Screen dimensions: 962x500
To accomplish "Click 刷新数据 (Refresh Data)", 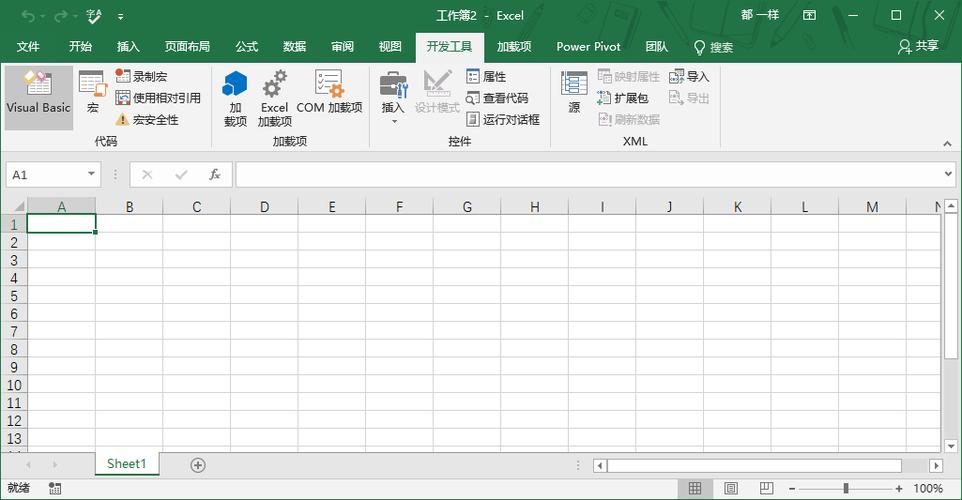I will pyautogui.click(x=629, y=120).
